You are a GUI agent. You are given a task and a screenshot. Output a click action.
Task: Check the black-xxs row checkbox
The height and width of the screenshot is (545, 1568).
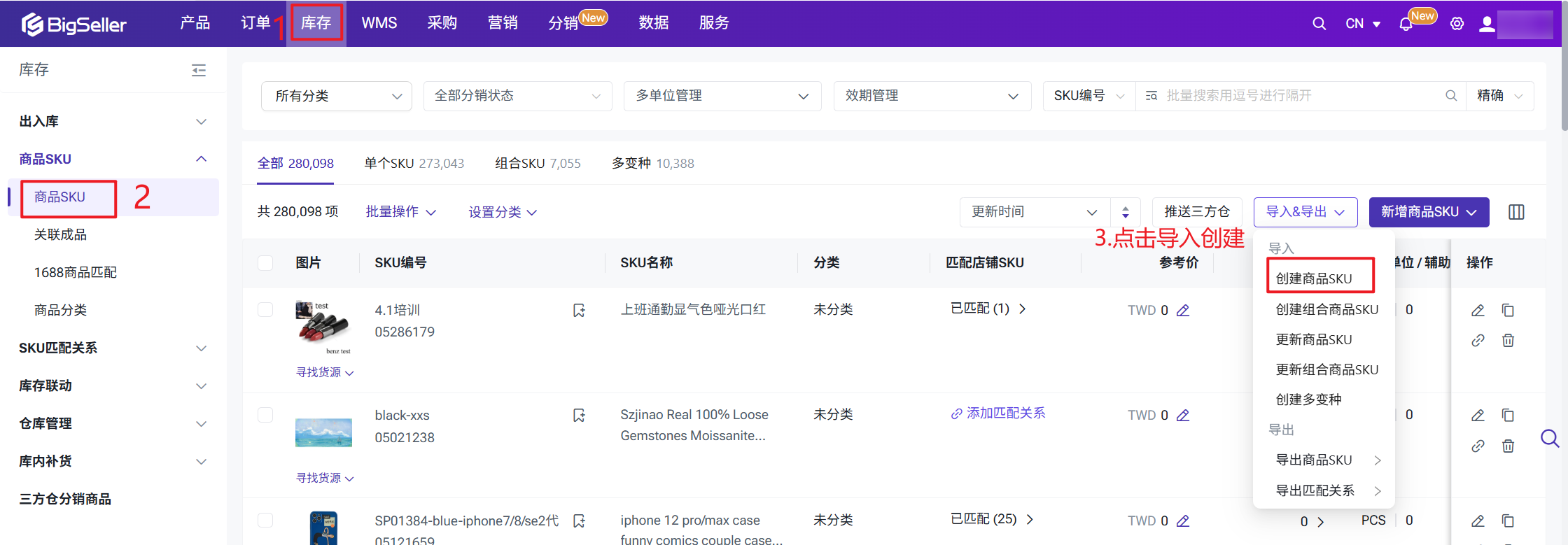(x=265, y=415)
